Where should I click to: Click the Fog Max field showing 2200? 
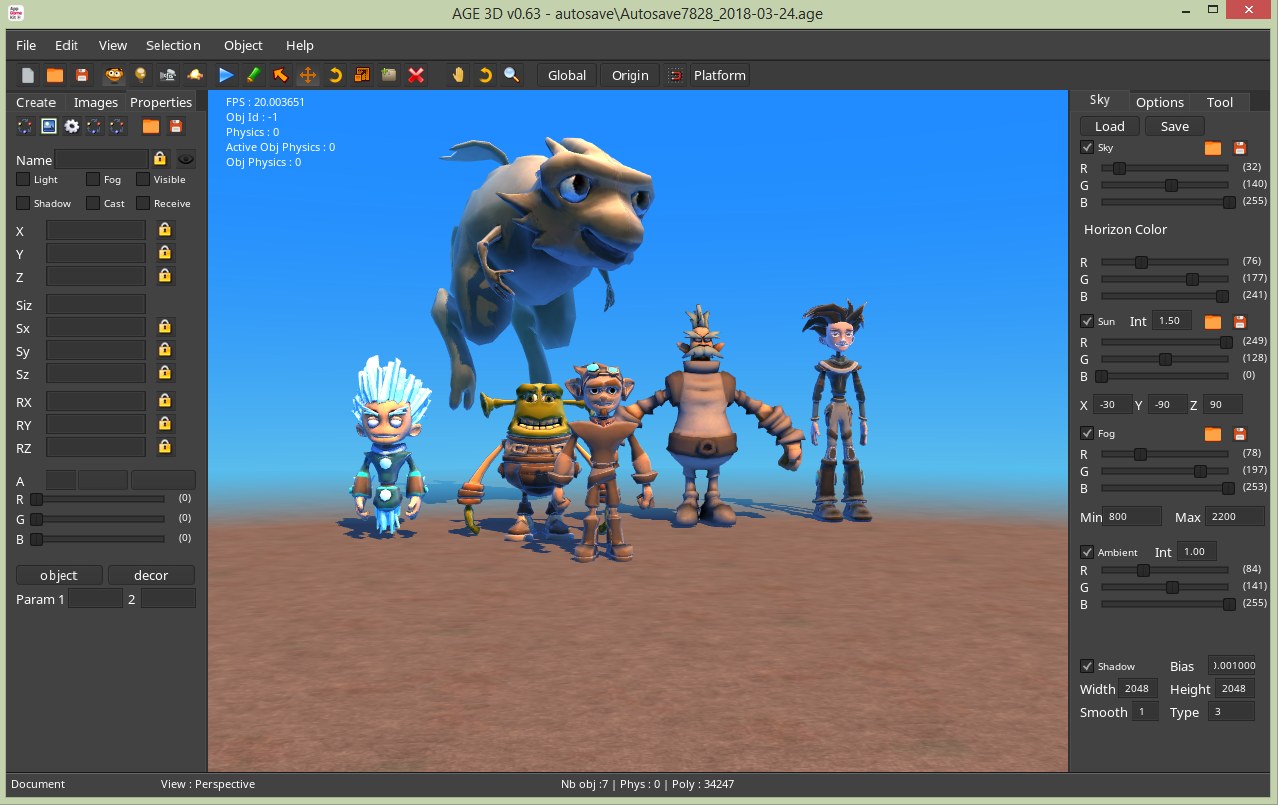pyautogui.click(x=1235, y=517)
